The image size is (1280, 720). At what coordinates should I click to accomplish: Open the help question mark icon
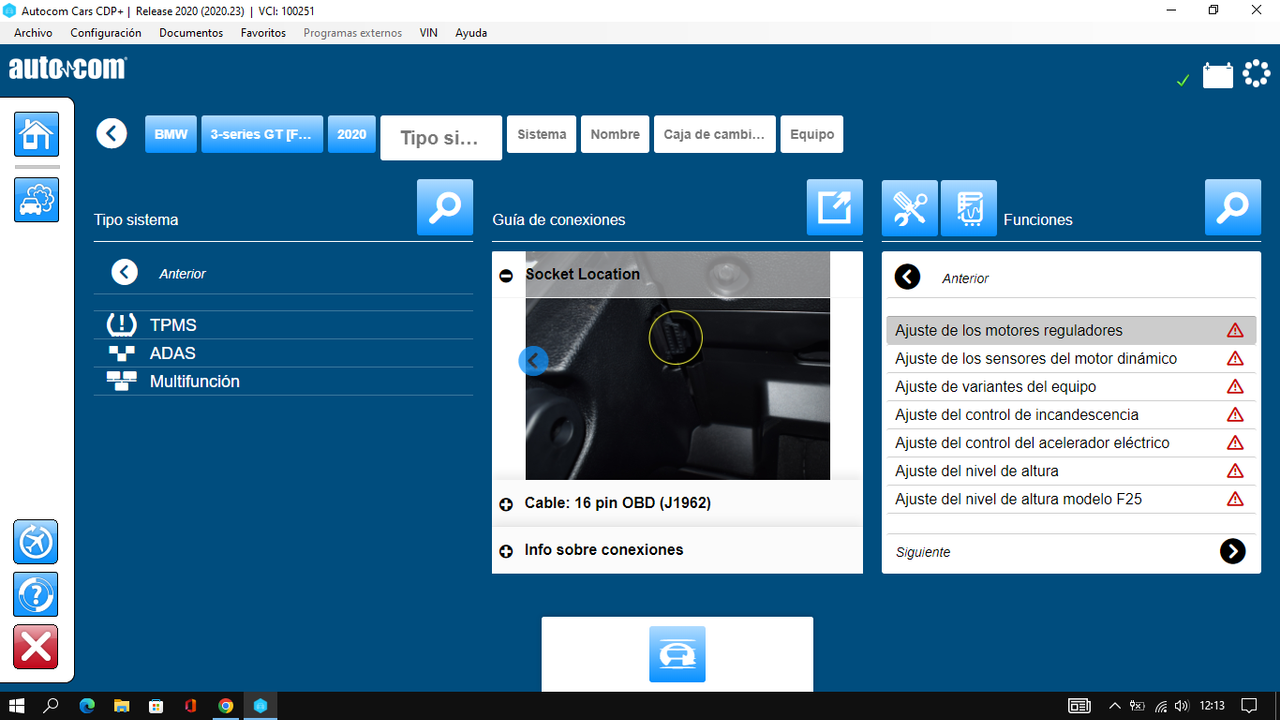click(x=36, y=594)
